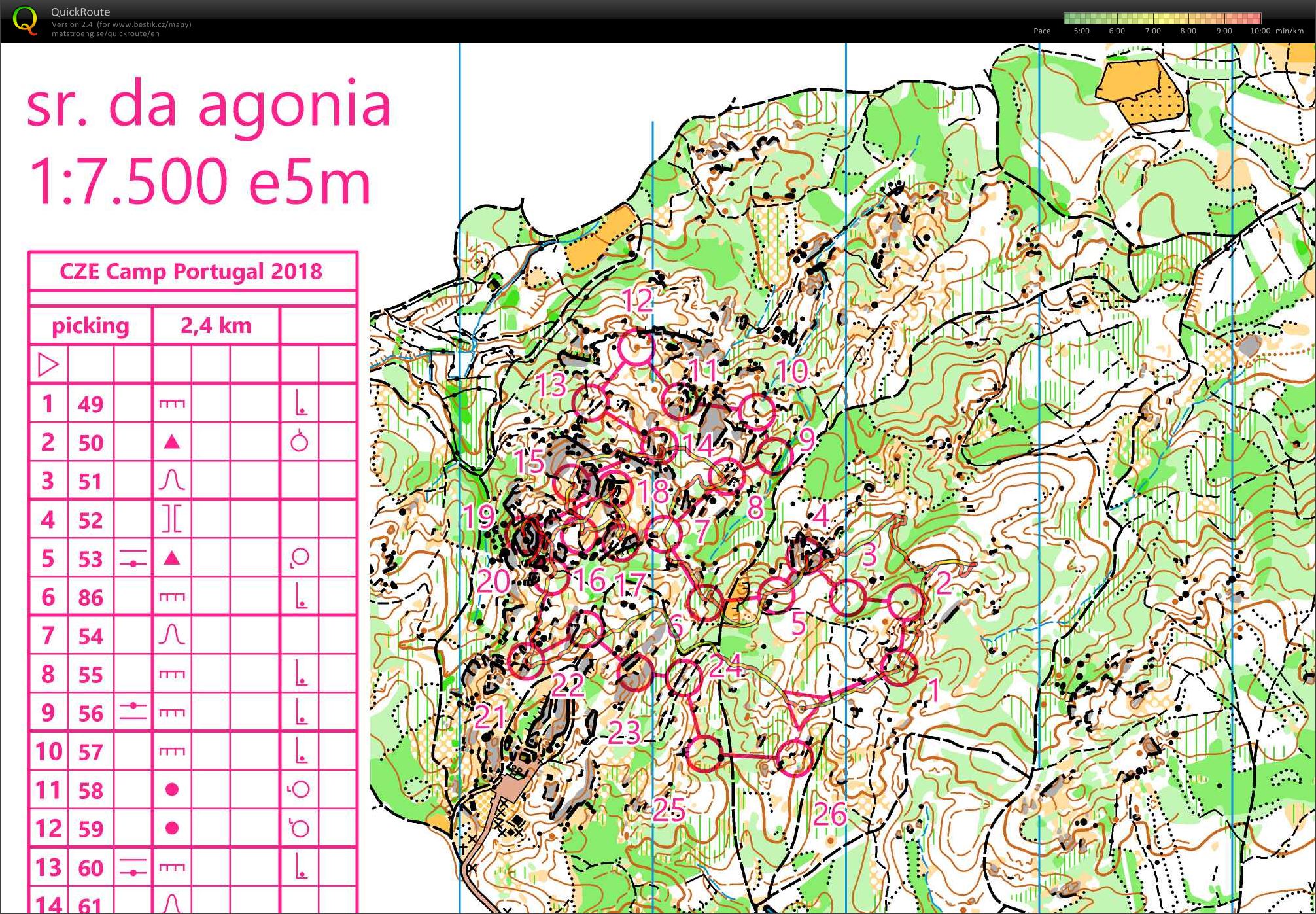Click the passage symbol in row 4
Viewport: 1316px width, 914px height.
click(x=172, y=519)
